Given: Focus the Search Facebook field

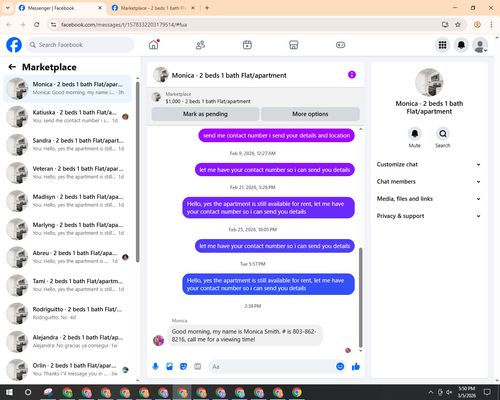Looking at the screenshot, I should [80, 45].
